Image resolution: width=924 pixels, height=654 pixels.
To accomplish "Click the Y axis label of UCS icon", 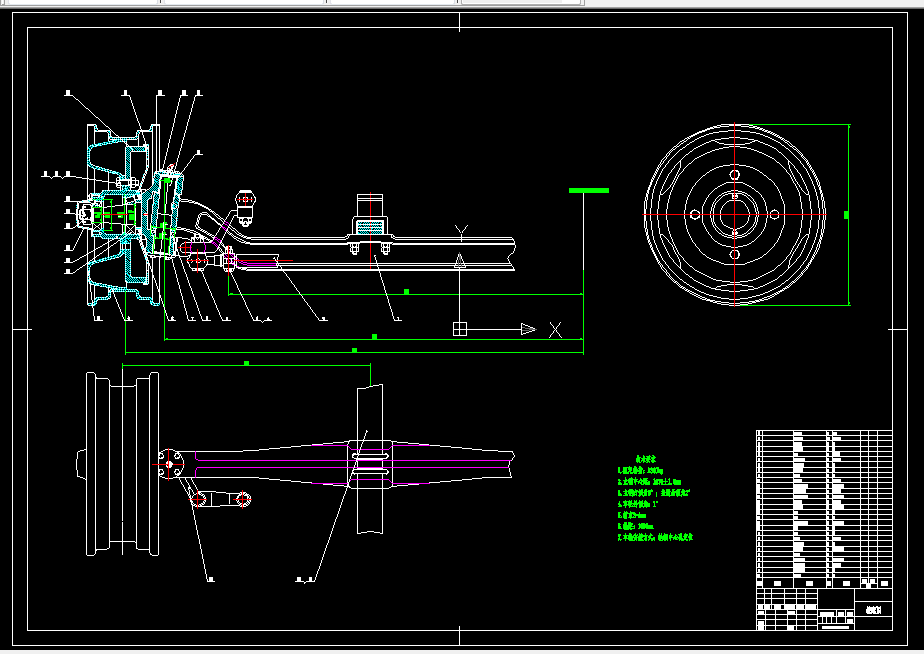I will pyautogui.click(x=461, y=232).
